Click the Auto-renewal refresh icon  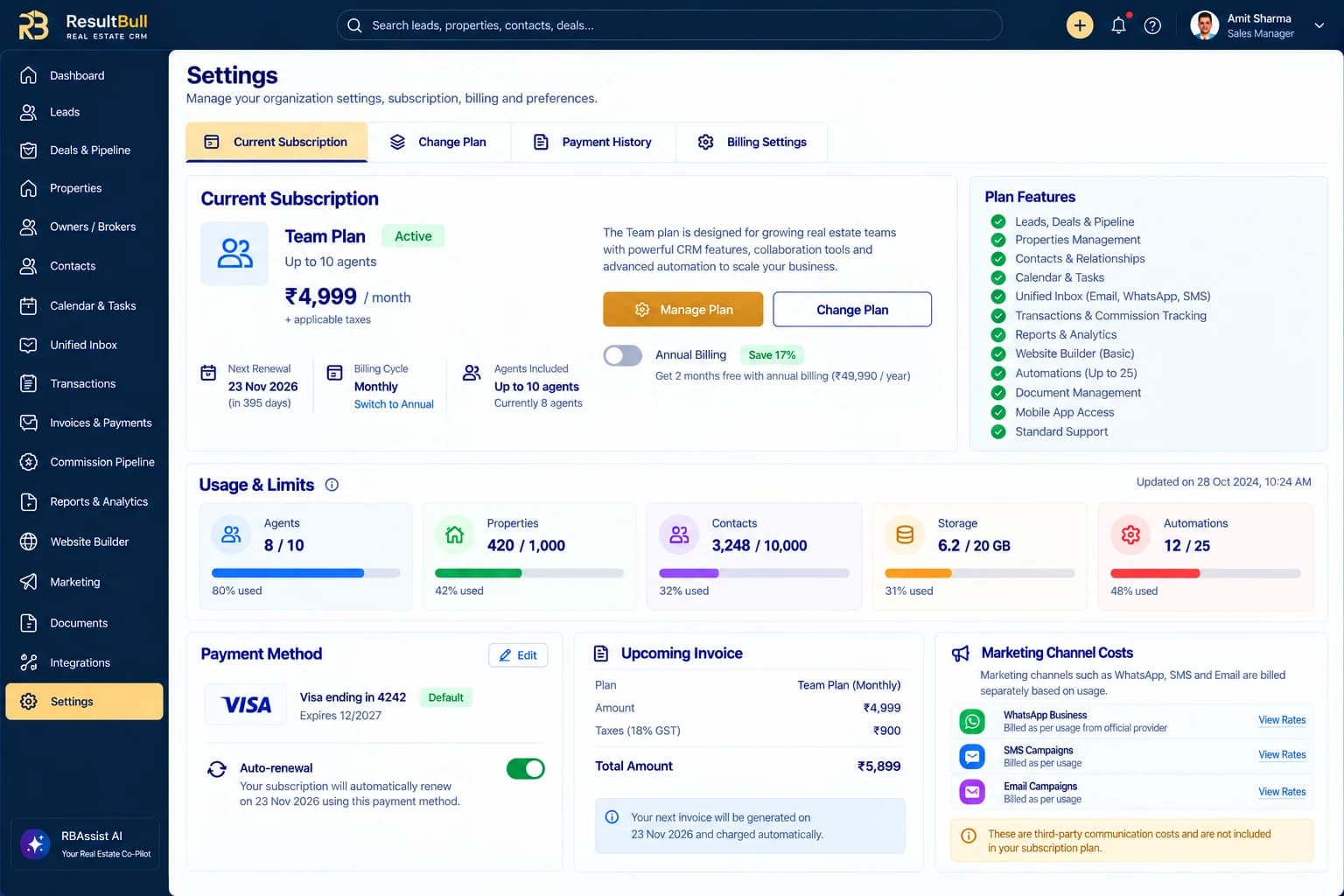click(217, 769)
